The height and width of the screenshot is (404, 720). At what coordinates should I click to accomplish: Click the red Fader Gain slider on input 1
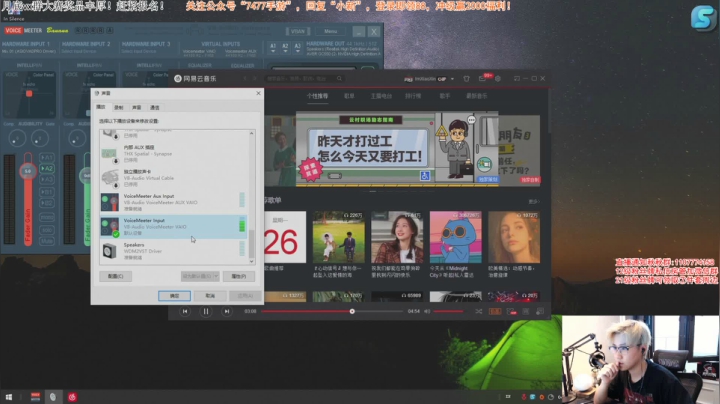28,198
